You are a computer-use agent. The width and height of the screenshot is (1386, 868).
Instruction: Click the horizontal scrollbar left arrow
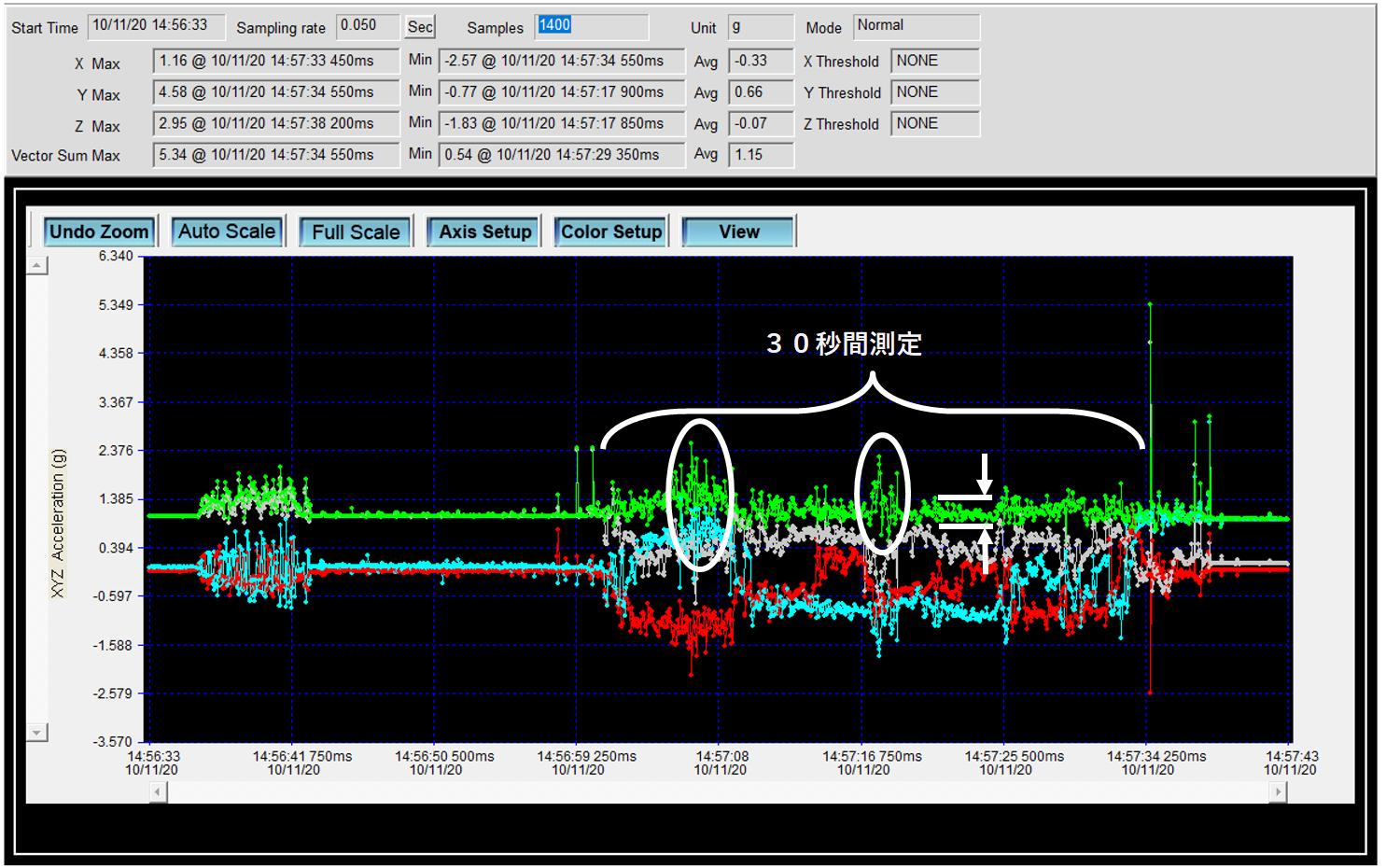(159, 792)
